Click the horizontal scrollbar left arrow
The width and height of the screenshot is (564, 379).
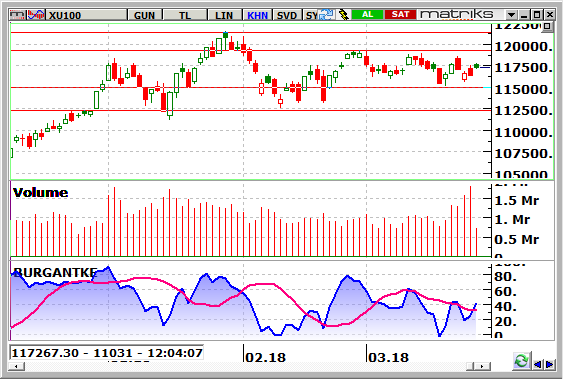coord(16,366)
